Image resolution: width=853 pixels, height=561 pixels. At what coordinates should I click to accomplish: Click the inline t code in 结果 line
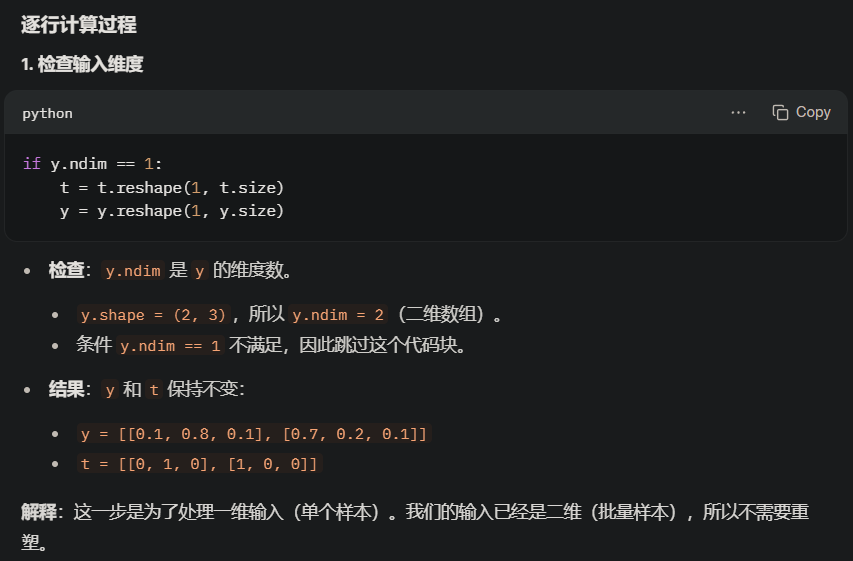(x=154, y=390)
